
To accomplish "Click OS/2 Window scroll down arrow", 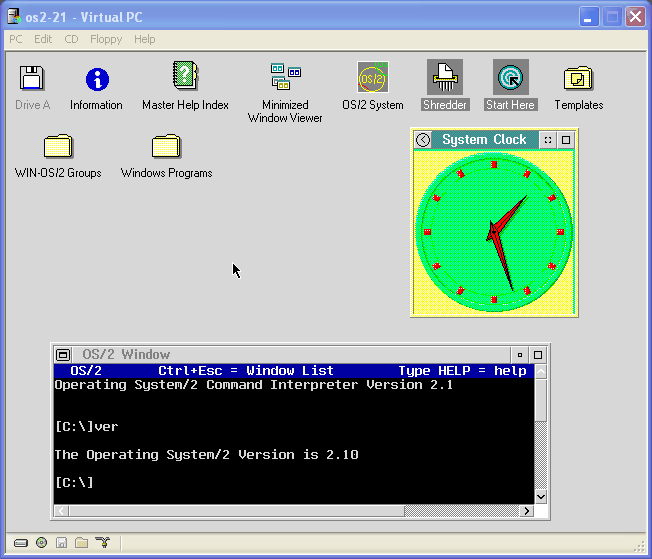I will (x=541, y=497).
